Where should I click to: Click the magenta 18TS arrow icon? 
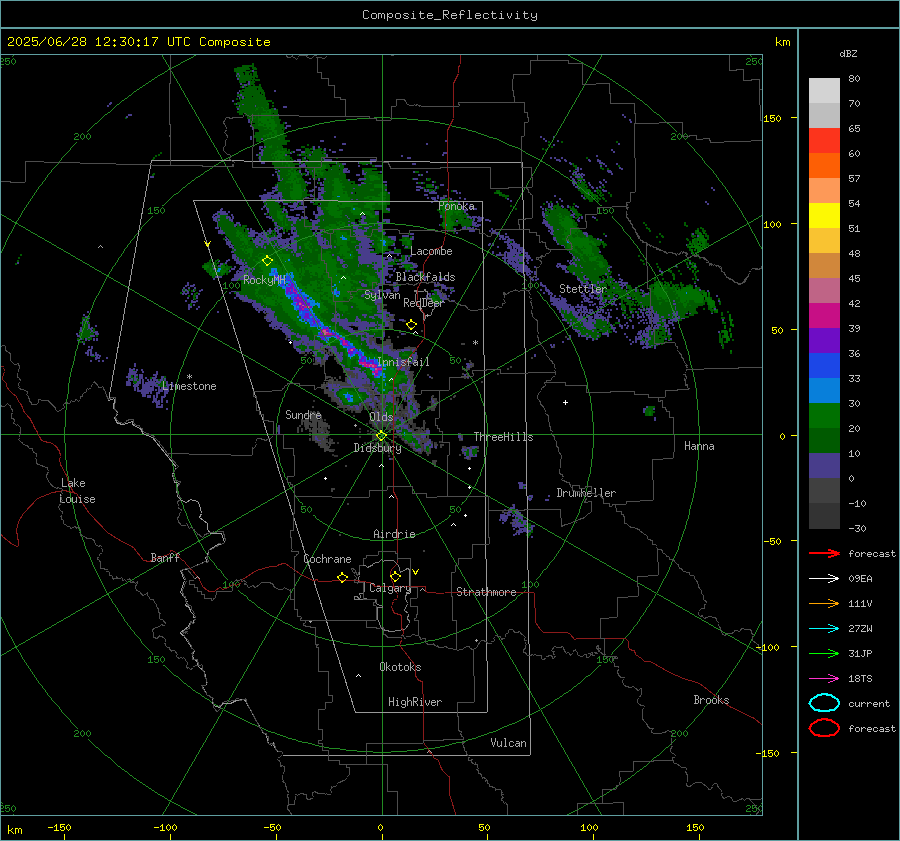point(824,679)
